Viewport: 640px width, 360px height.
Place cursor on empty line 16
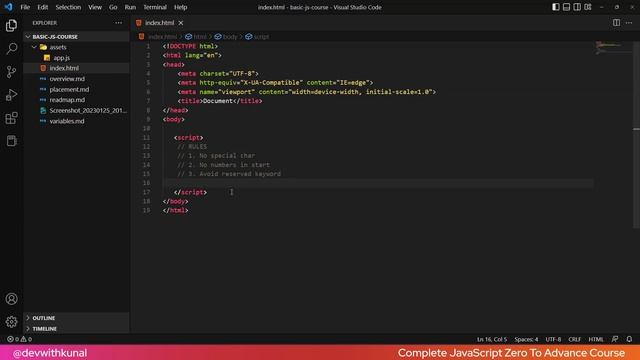[378, 183]
